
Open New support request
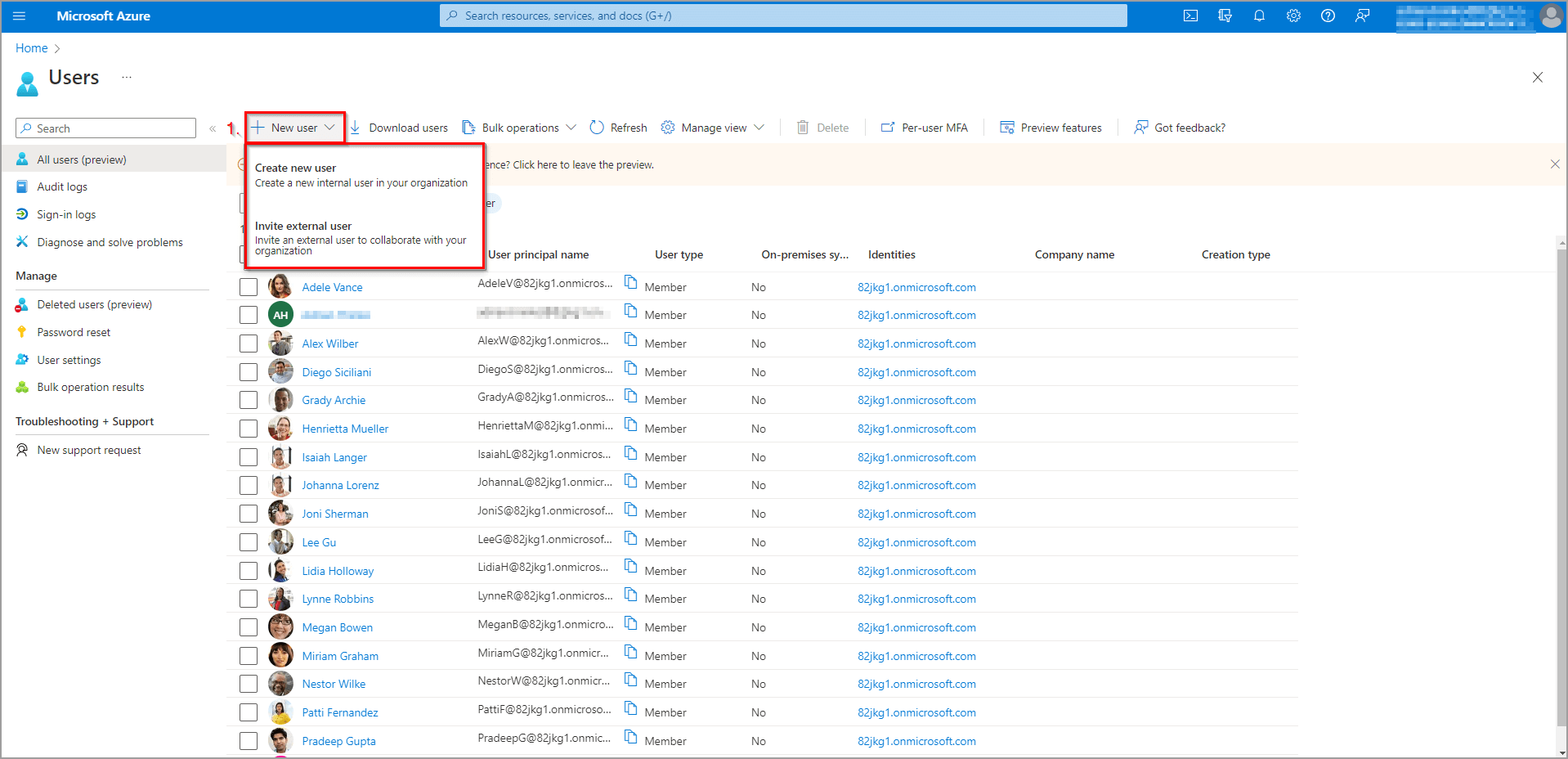(88, 450)
